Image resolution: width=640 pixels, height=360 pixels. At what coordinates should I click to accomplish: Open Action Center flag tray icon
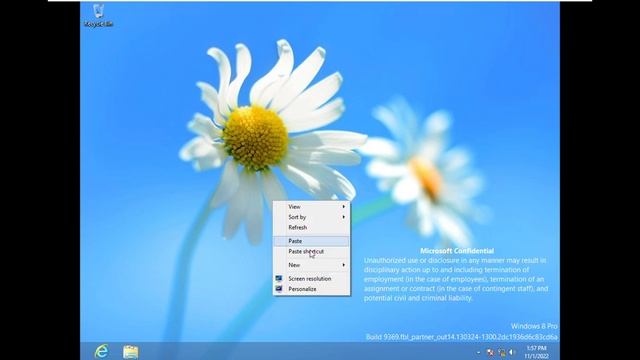click(x=490, y=352)
